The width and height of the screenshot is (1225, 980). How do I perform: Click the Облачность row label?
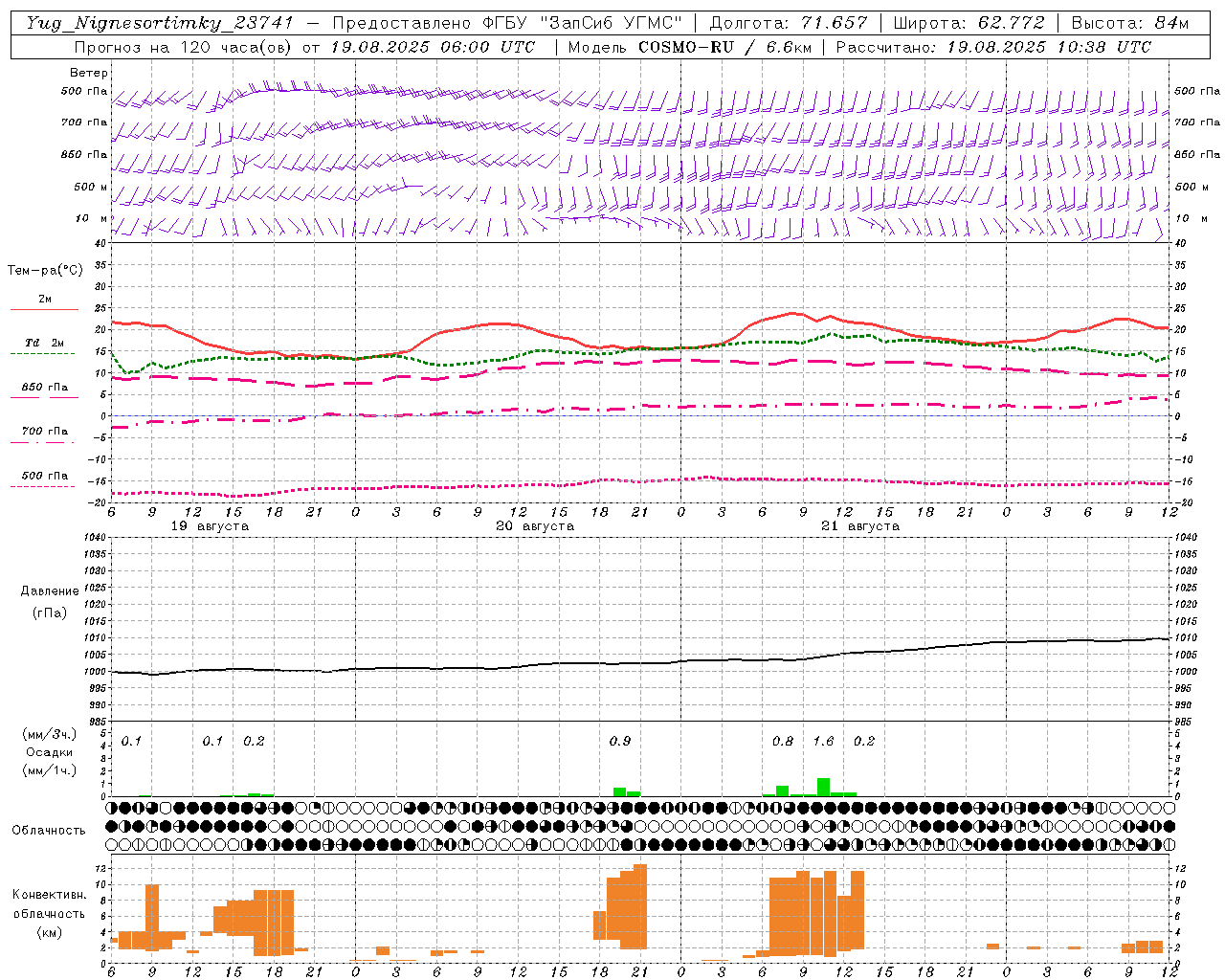pos(49,831)
